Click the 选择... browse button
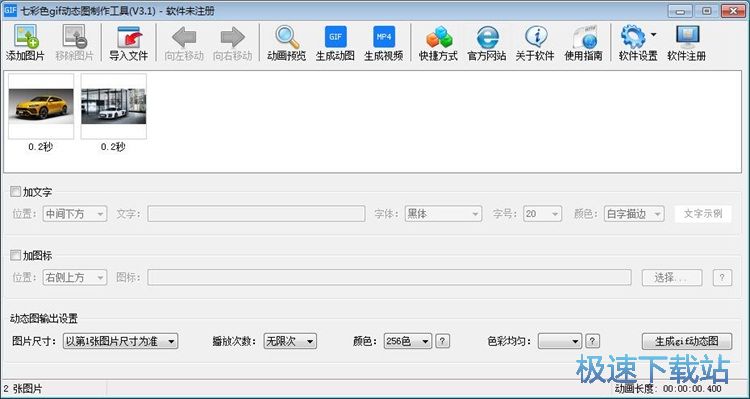The height and width of the screenshot is (399, 750). [x=672, y=277]
